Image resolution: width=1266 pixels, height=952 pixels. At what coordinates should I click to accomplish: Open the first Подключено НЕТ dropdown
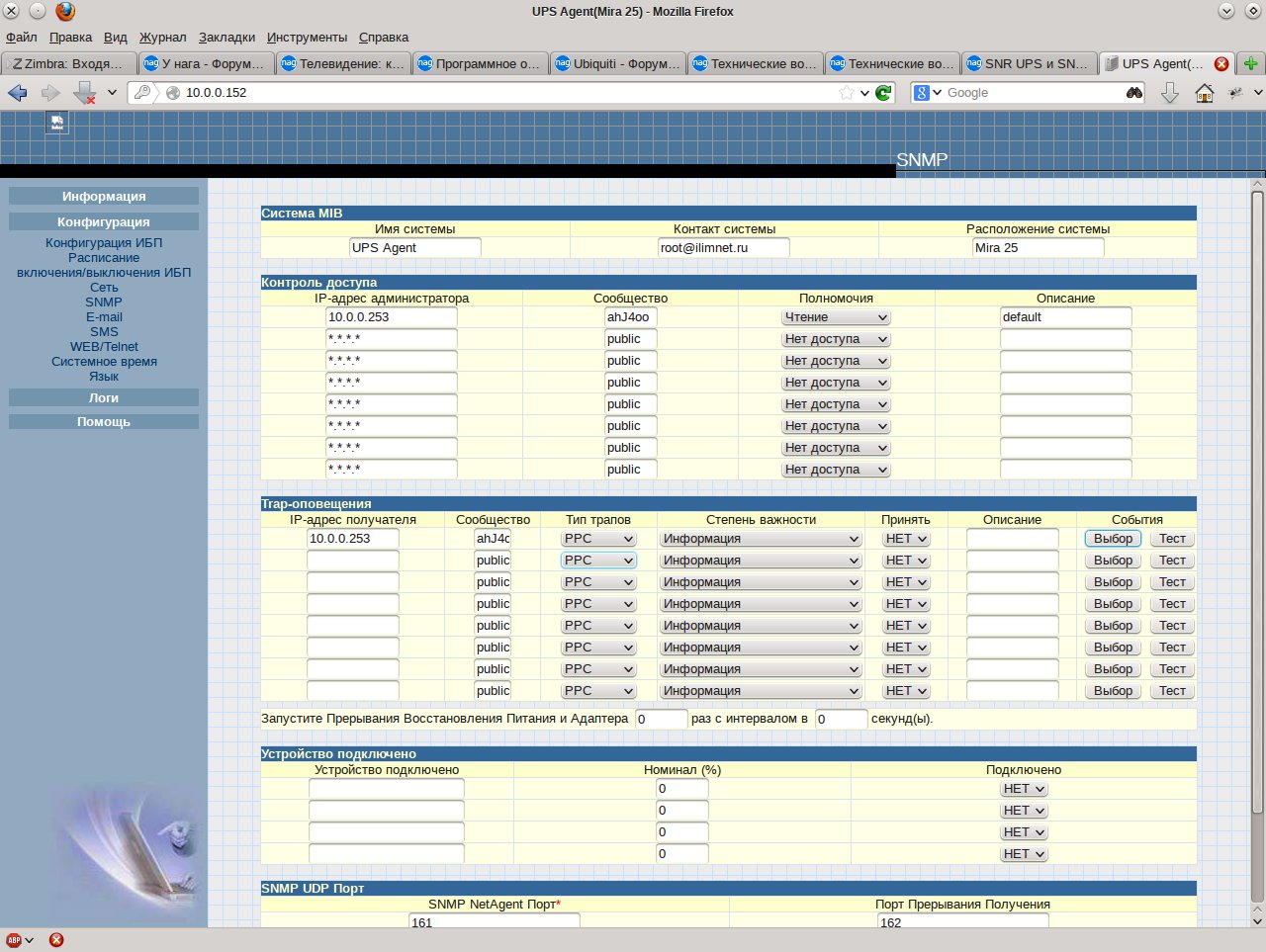click(x=1024, y=789)
